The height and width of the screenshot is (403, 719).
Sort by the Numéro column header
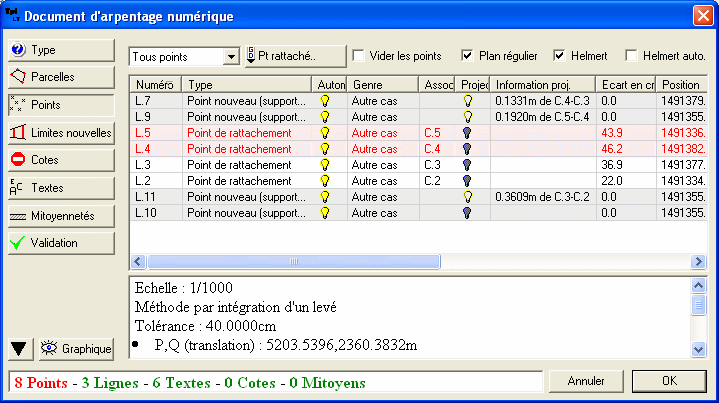pyautogui.click(x=155, y=85)
